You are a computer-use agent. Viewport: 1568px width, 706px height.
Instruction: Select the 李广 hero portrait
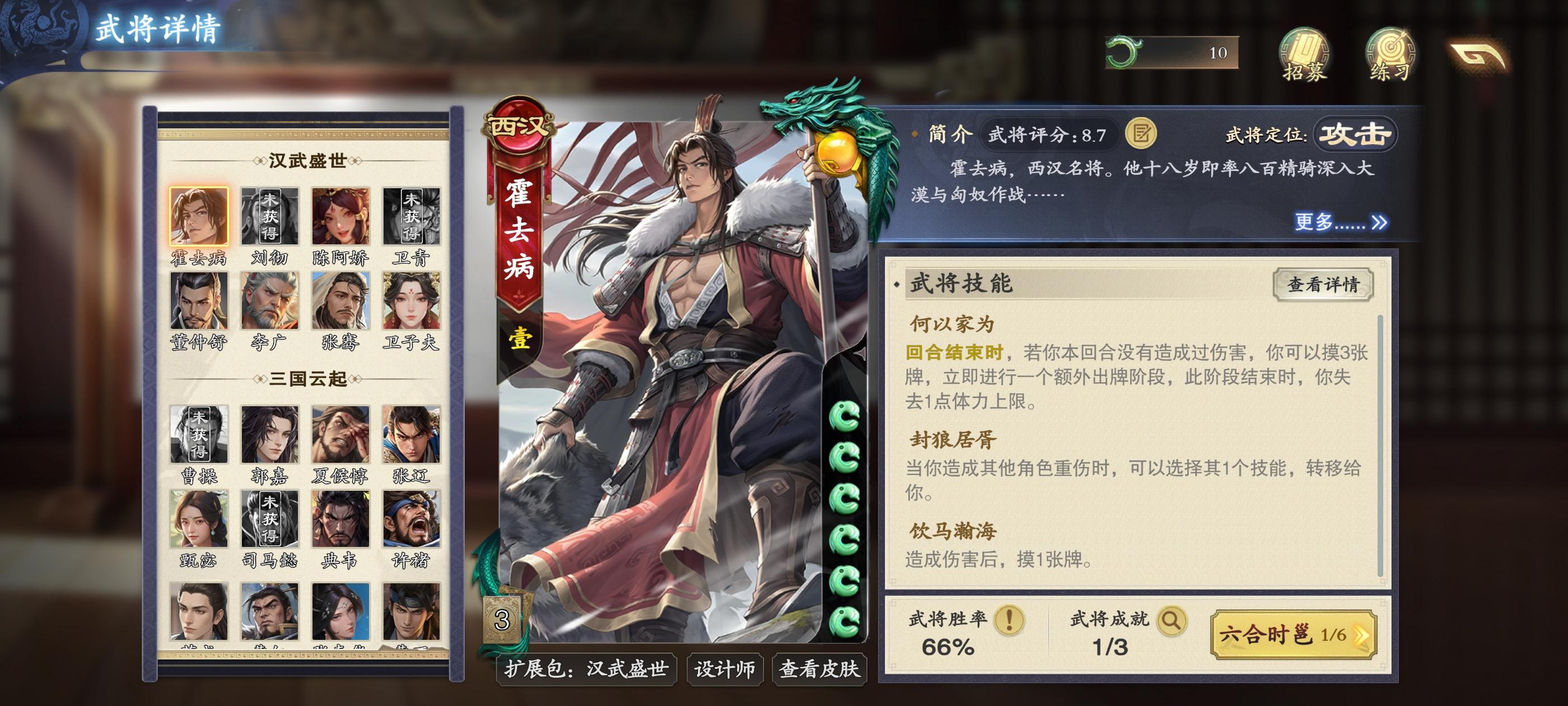[269, 301]
